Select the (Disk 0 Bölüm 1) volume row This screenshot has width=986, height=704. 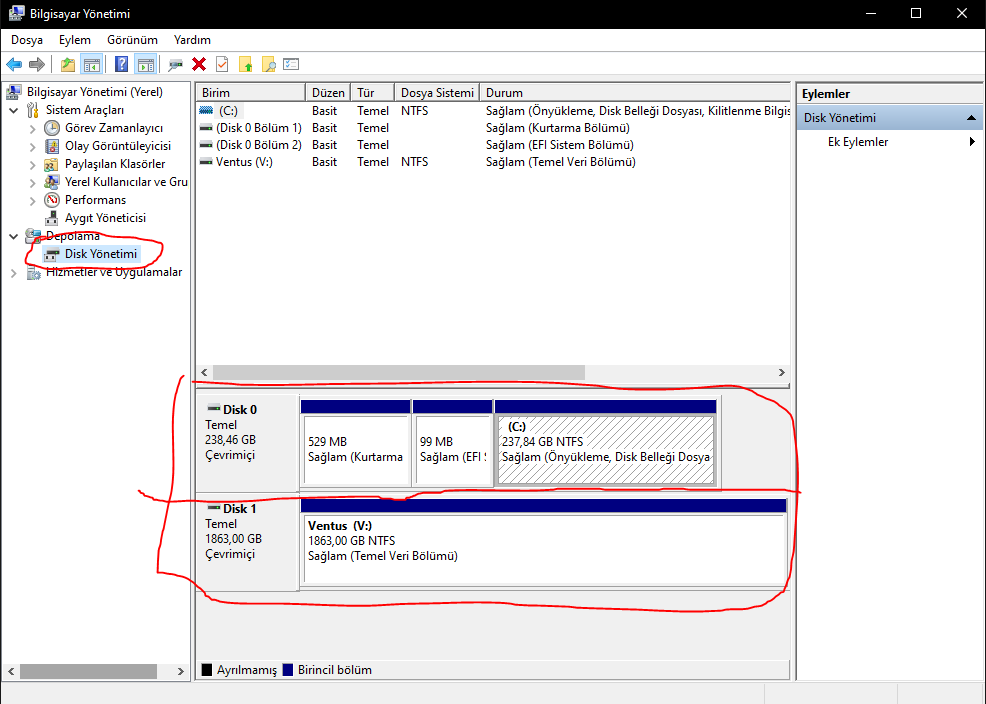click(x=493, y=128)
